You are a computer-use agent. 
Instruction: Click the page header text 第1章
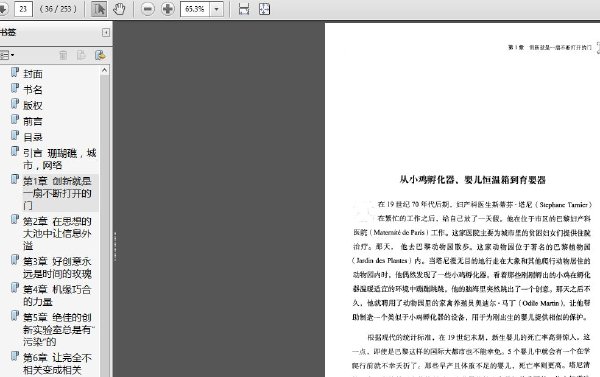pyautogui.click(x=550, y=47)
